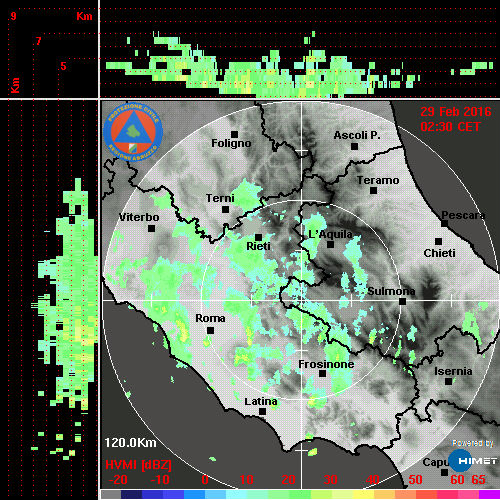Click the magenta swatch on the color bar

click(489, 494)
